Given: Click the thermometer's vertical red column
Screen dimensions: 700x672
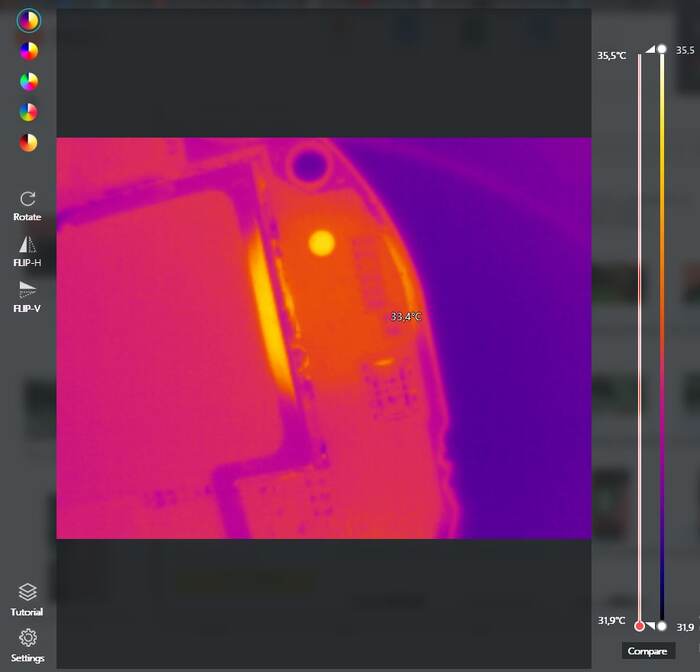Looking at the screenshot, I should pyautogui.click(x=639, y=330).
